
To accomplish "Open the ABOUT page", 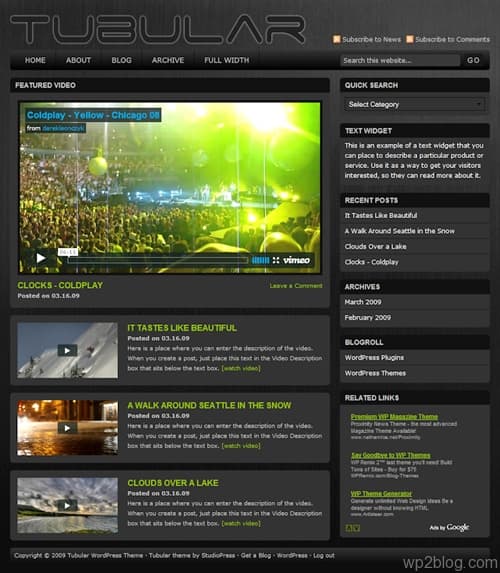I will [x=78, y=60].
